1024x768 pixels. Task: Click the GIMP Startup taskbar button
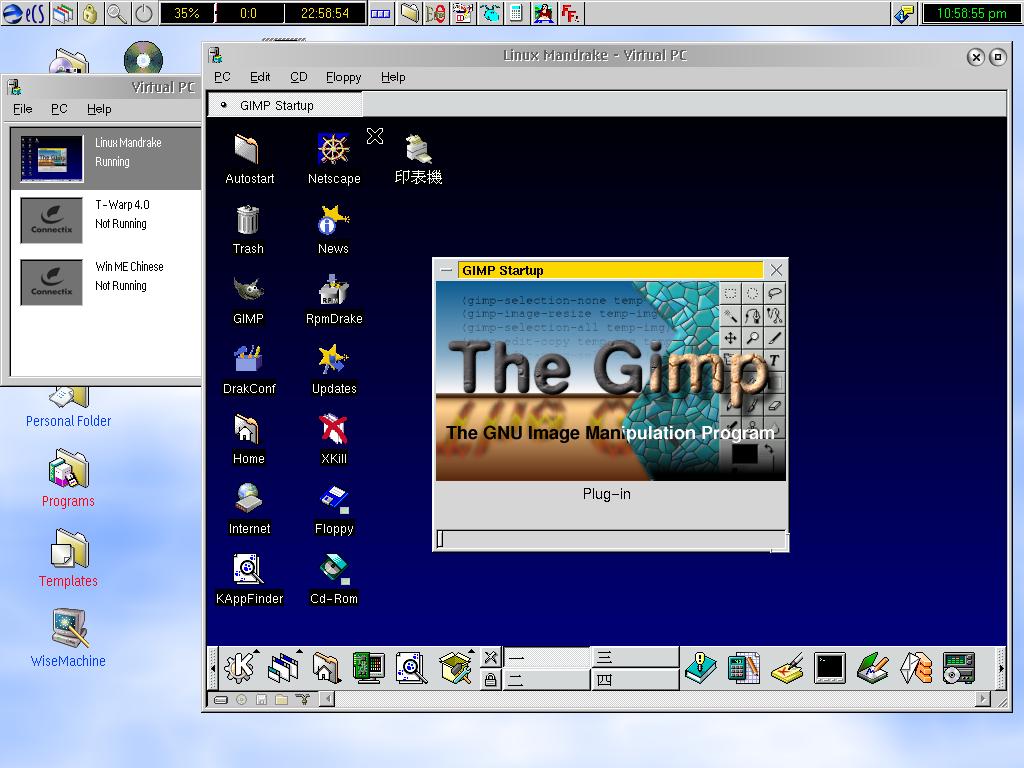click(285, 105)
